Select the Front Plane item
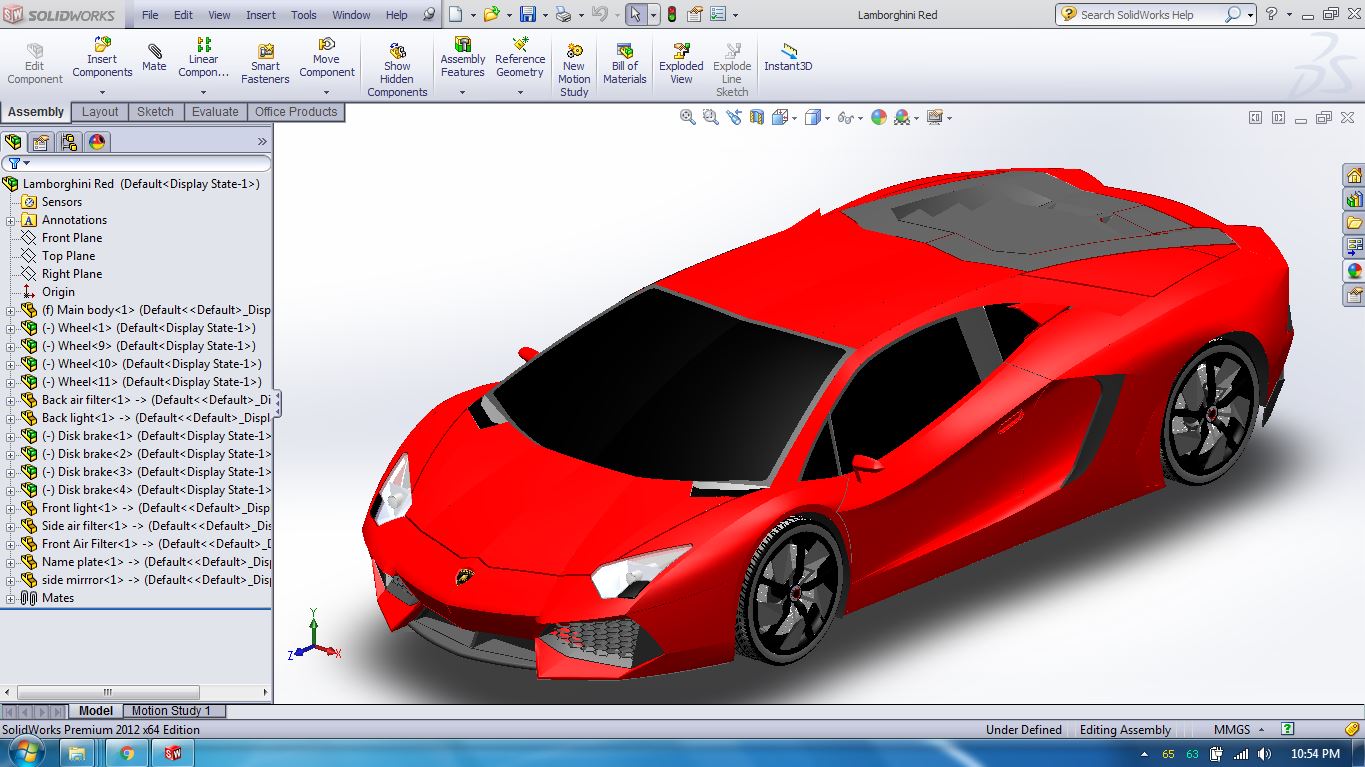The image size is (1365, 767). click(72, 238)
